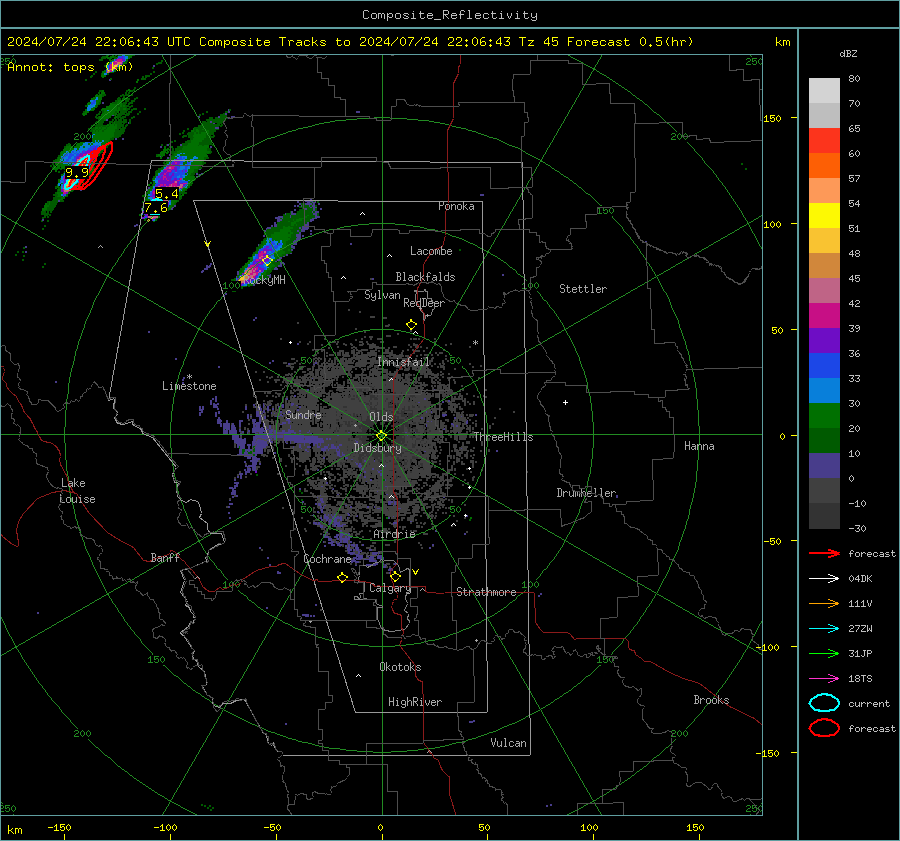Click the cyan current ellipse icon
Viewport: 900px width, 841px height.
(x=824, y=703)
